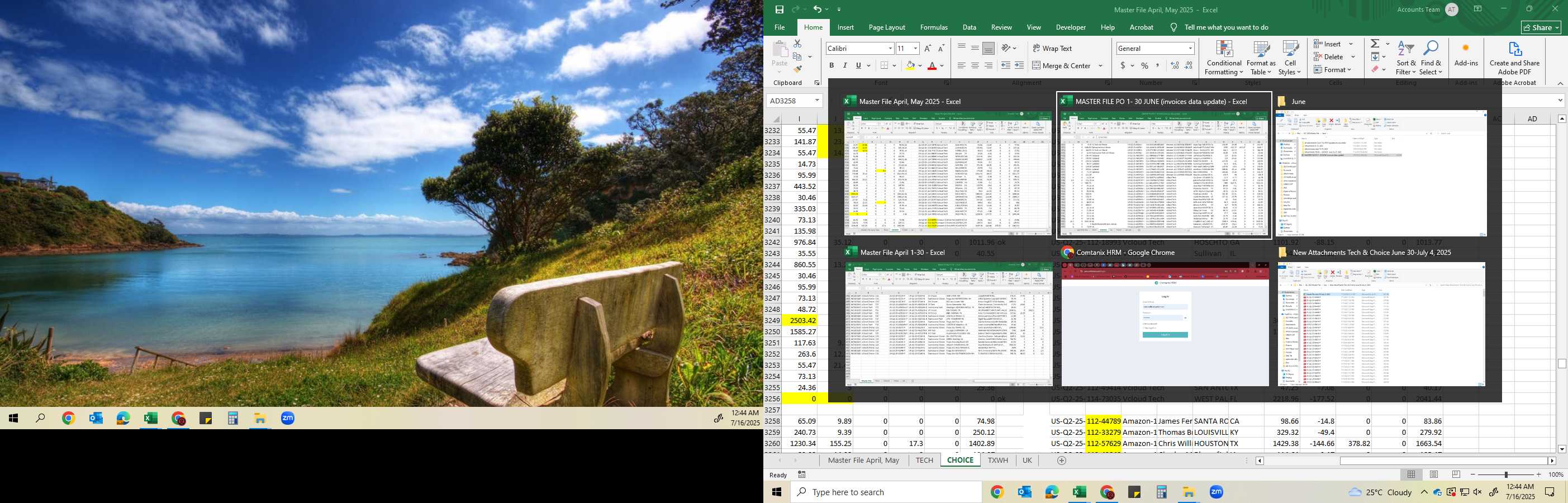This screenshot has height=503, width=1568.
Task: Open Cell Styles dropdown
Action: pyautogui.click(x=1290, y=58)
